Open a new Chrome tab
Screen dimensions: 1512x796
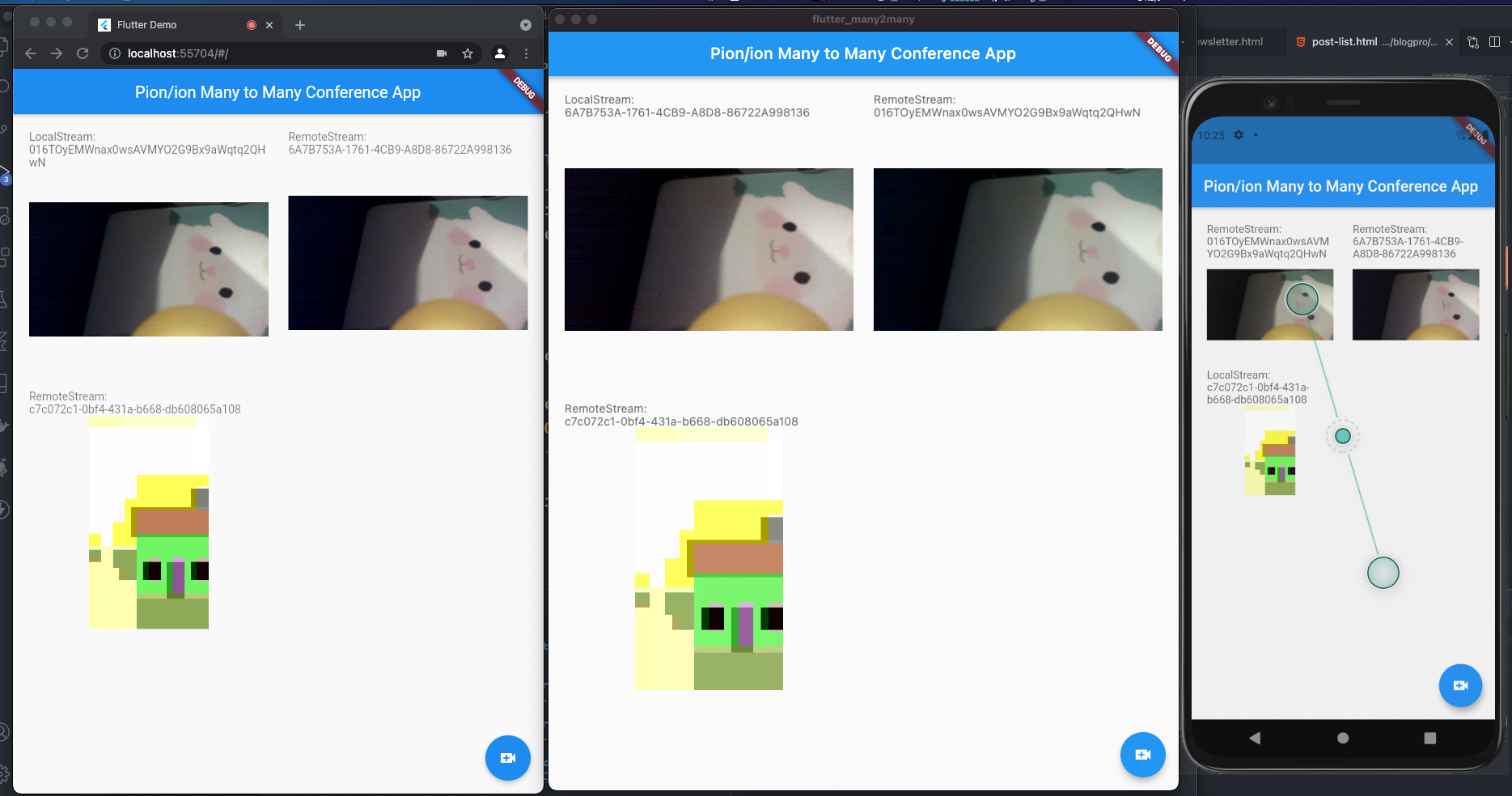point(300,25)
